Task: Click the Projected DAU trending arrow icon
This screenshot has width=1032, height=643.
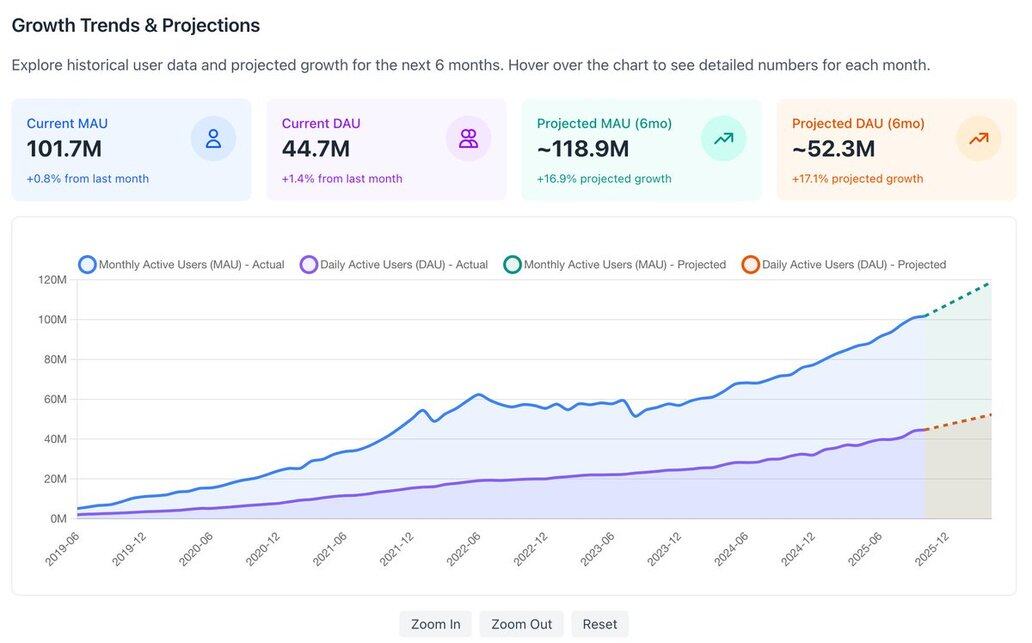Action: pos(978,139)
